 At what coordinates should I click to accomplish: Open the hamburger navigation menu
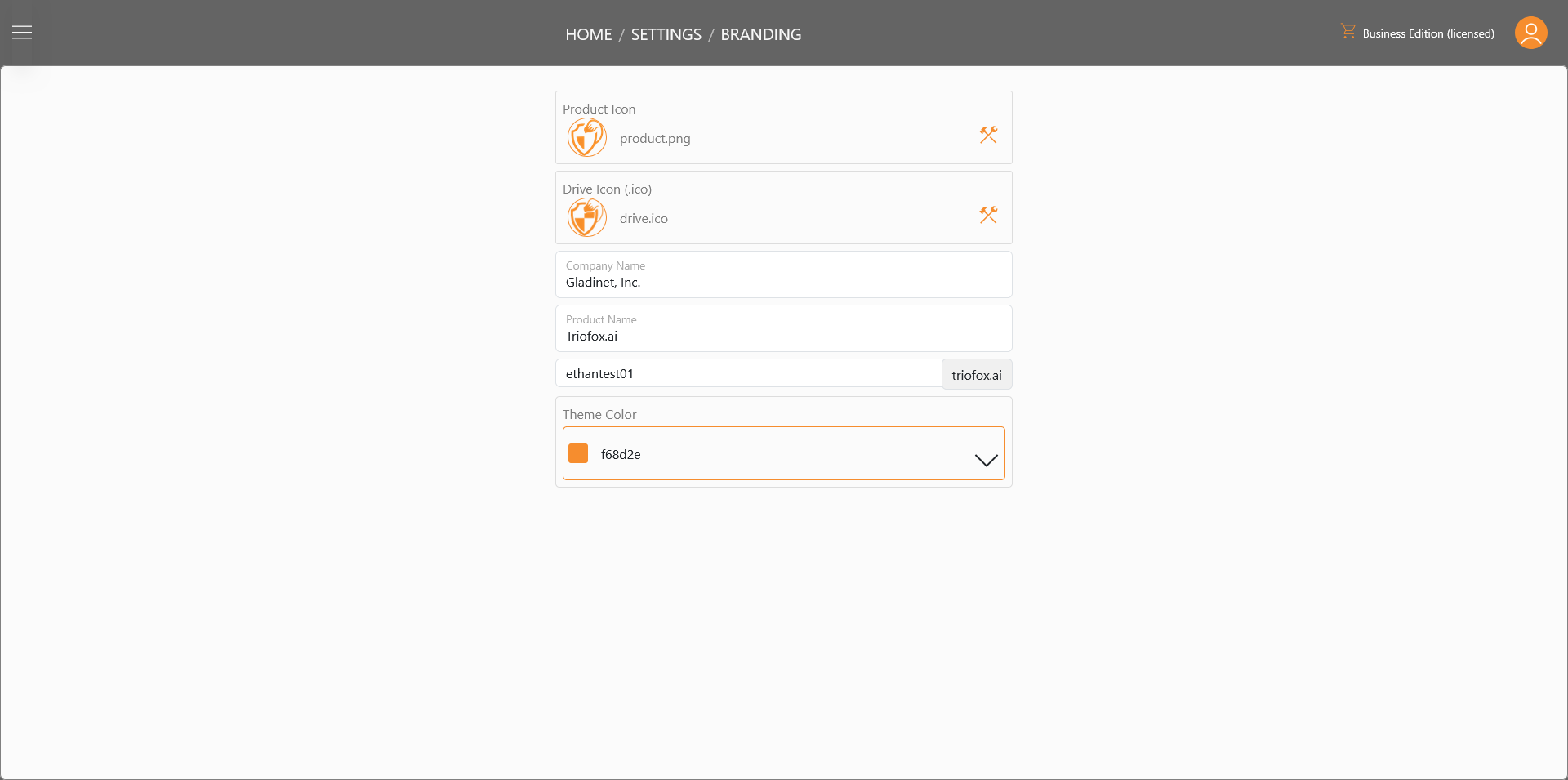click(22, 33)
